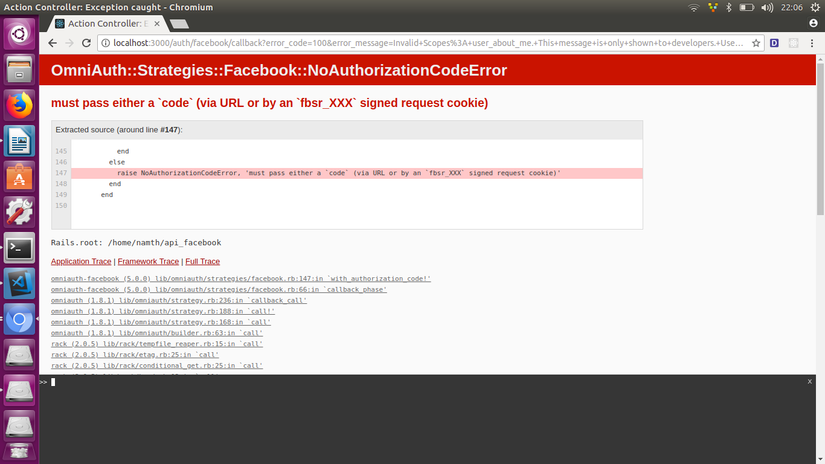The image size is (825, 464).
Task: Open trace line facebook.rb:66 callback_phase
Action: tap(219, 290)
